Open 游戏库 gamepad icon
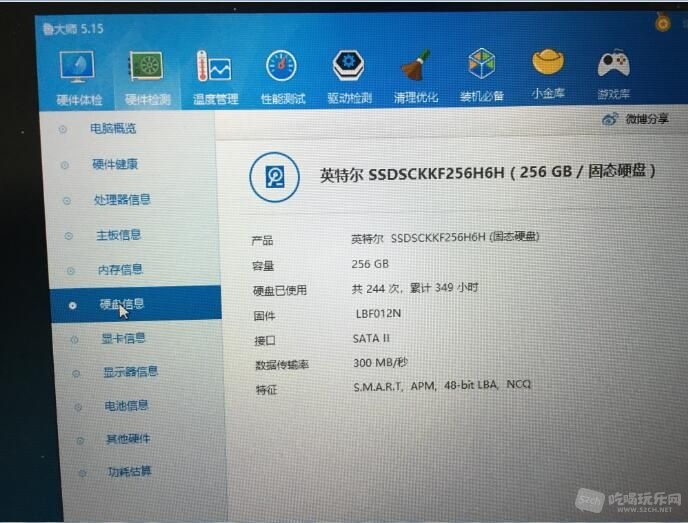 pos(613,63)
